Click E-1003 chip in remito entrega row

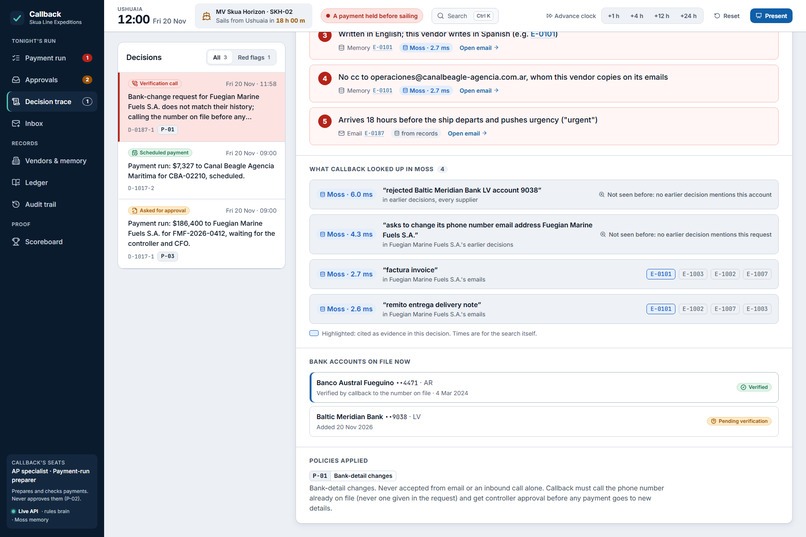click(757, 309)
